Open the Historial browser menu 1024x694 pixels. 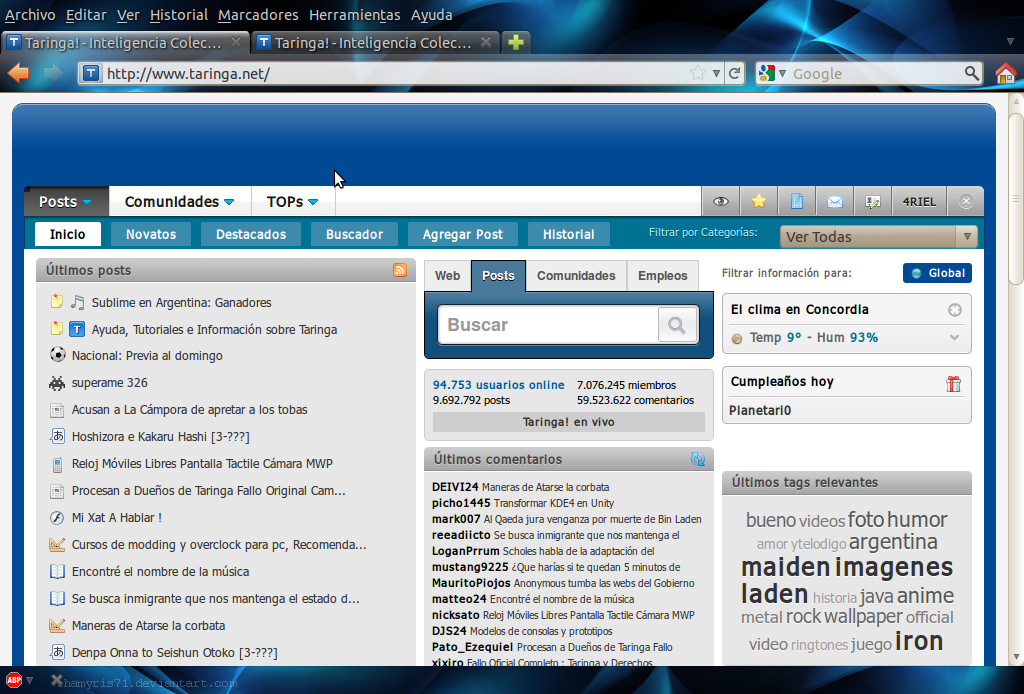pos(178,14)
